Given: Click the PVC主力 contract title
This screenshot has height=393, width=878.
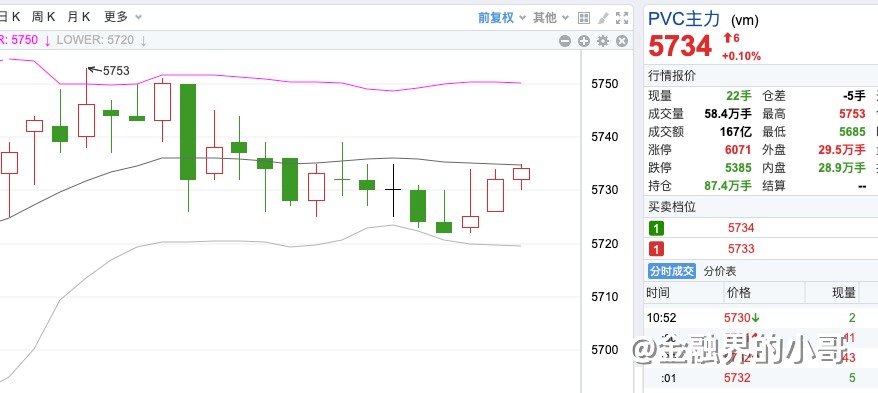Looking at the screenshot, I should (684, 19).
